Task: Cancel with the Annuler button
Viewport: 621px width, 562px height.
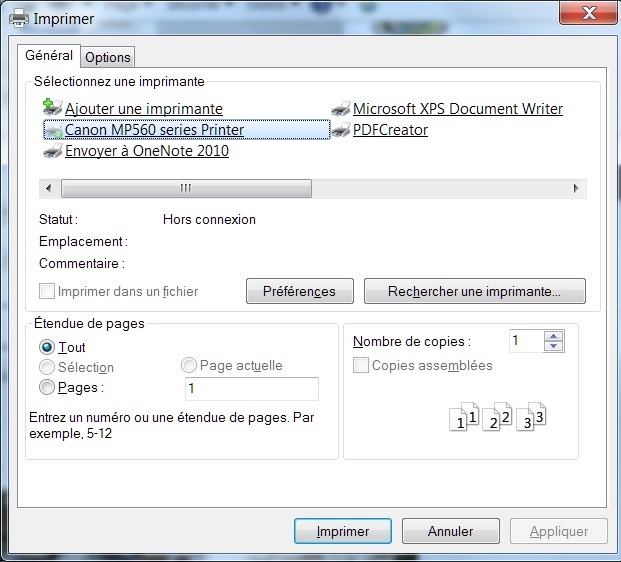Action: click(451, 531)
